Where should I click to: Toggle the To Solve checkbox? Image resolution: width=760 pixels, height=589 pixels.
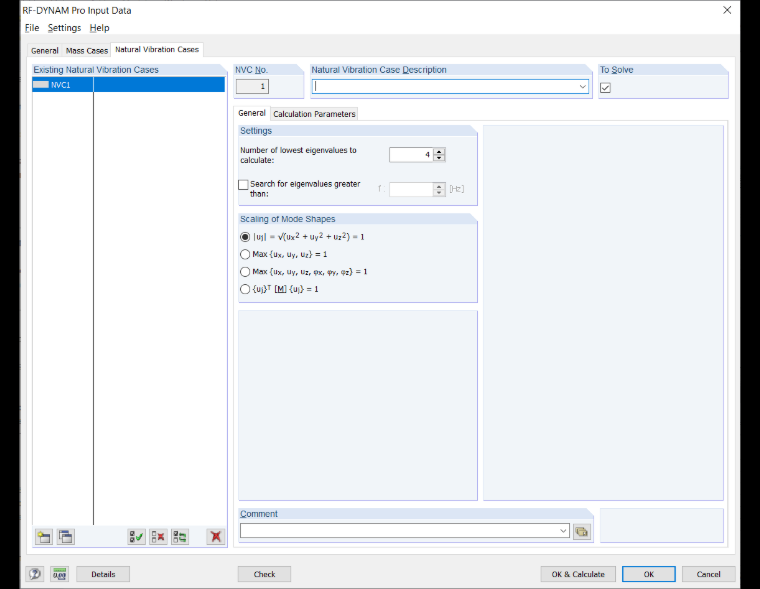click(x=605, y=88)
